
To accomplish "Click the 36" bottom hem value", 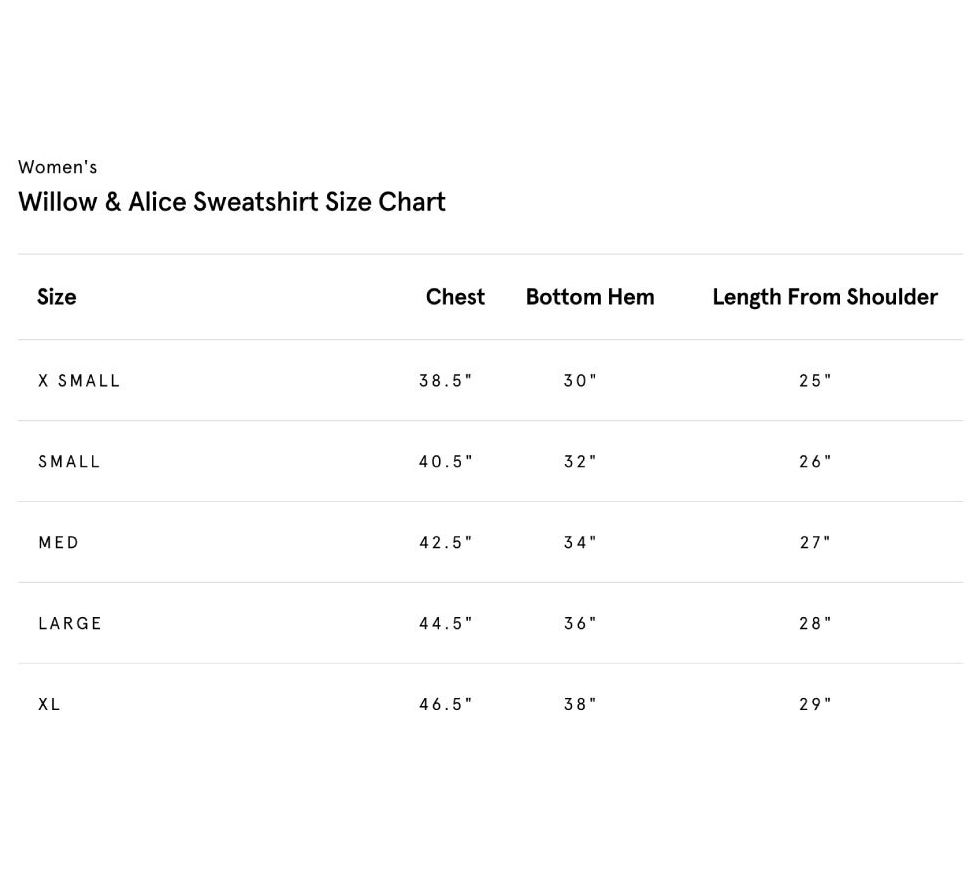I will [x=580, y=624].
